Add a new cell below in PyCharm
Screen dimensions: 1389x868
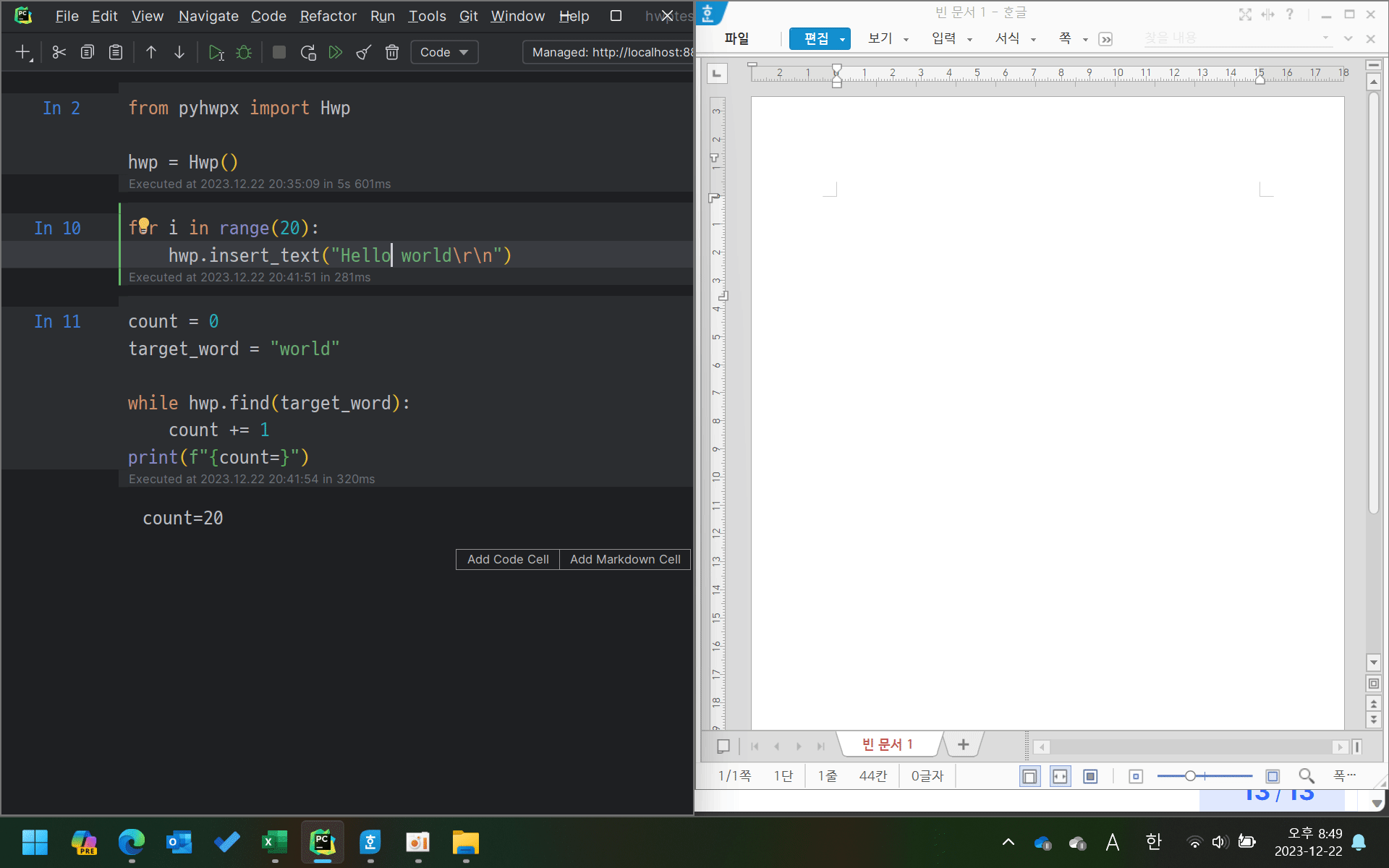(x=24, y=52)
